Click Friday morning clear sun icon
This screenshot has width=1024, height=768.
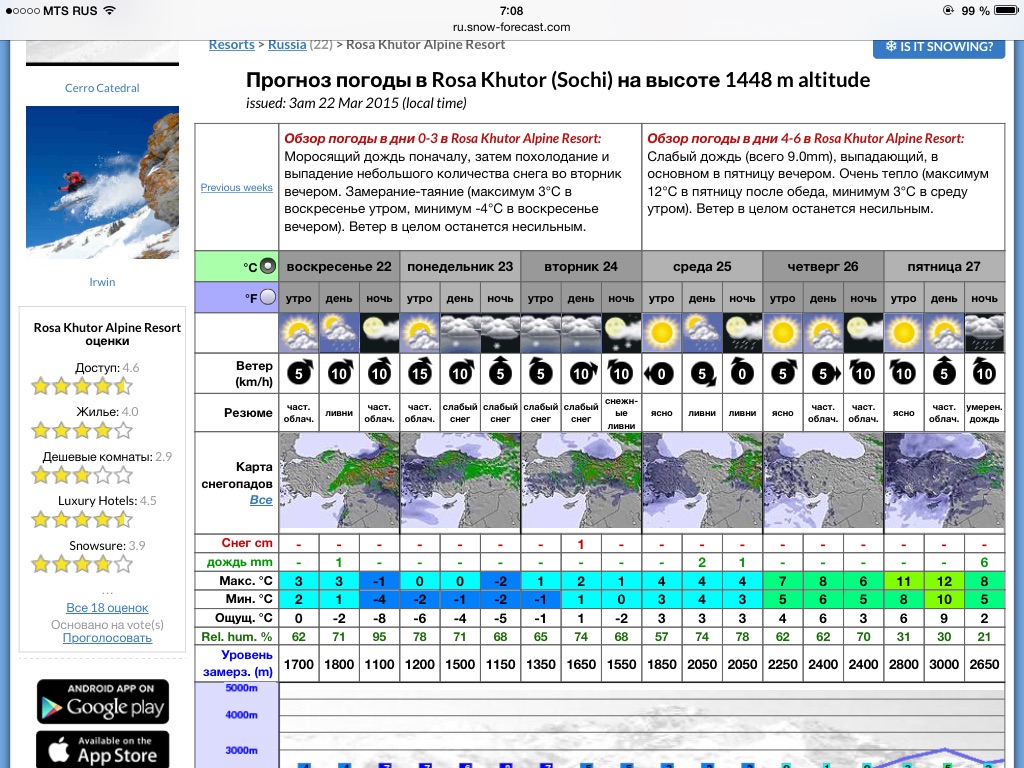[903, 333]
